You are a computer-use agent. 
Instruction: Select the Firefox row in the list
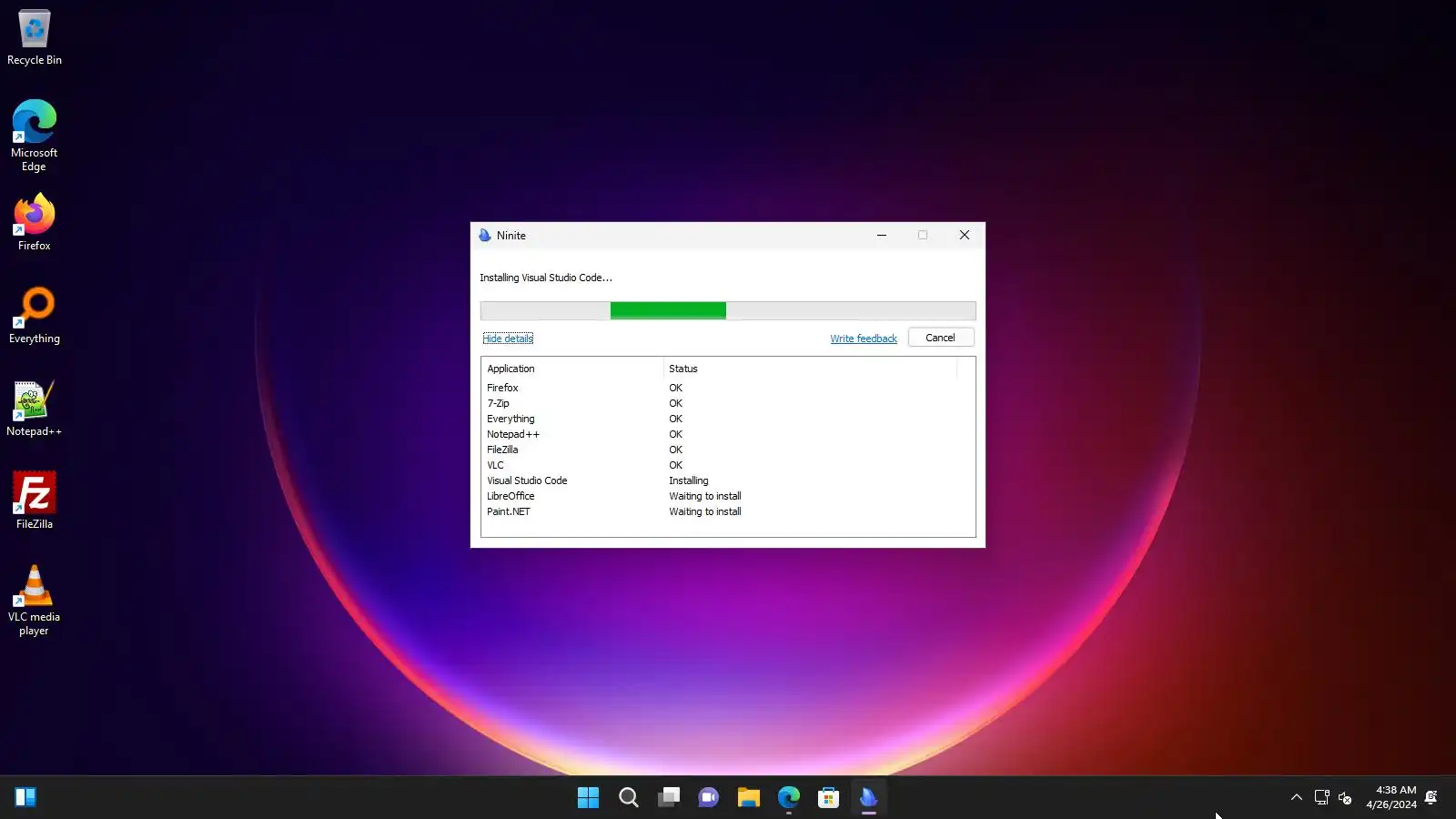728,388
